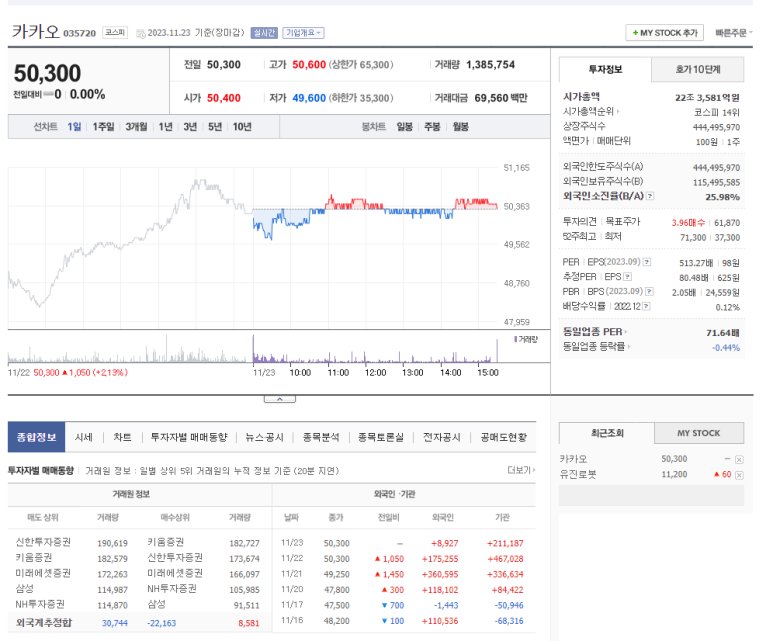This screenshot has height=641, width=773.
Task: Open help icon next to 외국인소진율(B/A)
Action: coord(650,196)
